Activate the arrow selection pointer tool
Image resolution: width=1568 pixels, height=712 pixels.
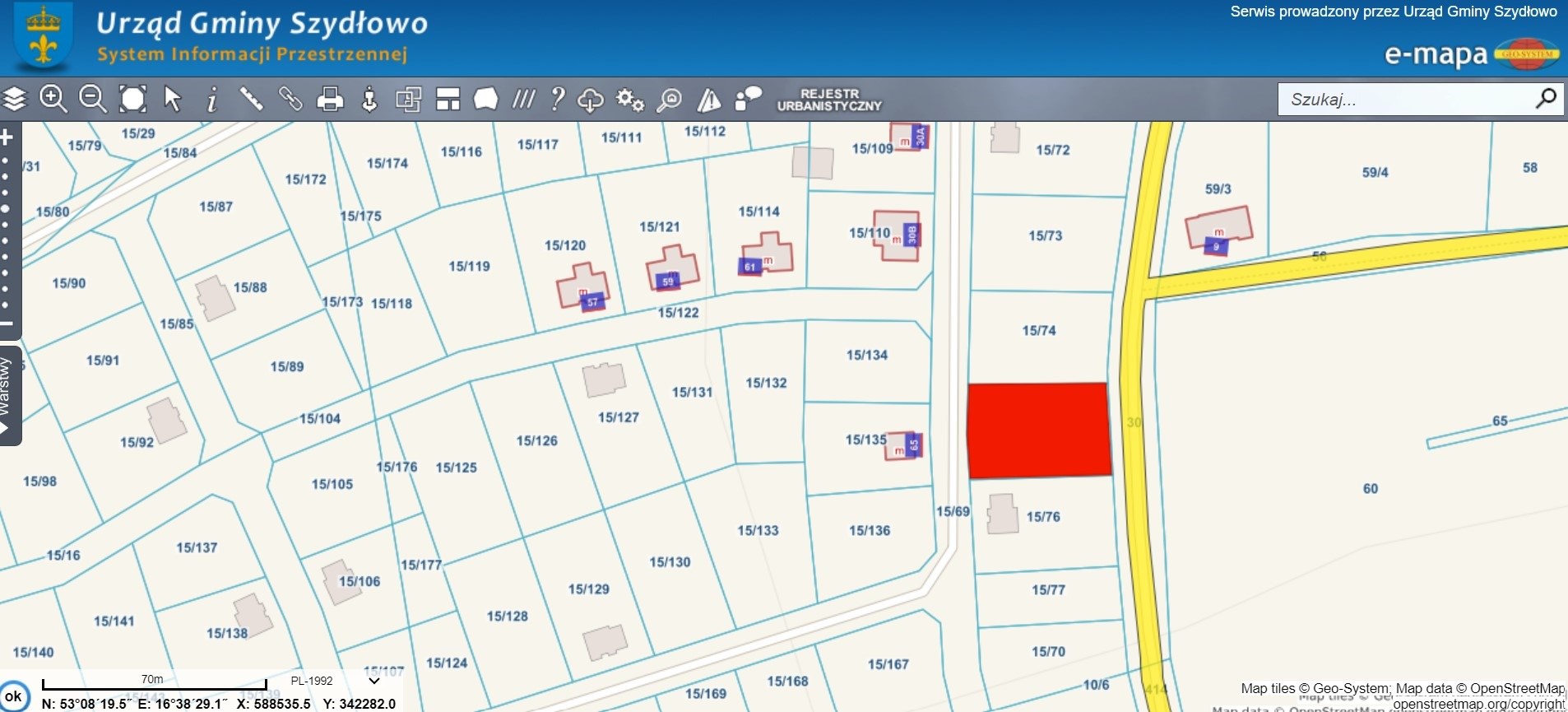172,100
